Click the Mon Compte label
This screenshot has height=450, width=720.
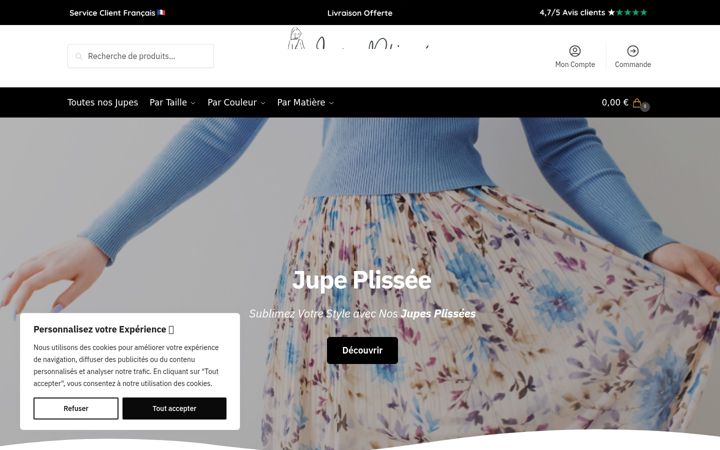coord(575,64)
